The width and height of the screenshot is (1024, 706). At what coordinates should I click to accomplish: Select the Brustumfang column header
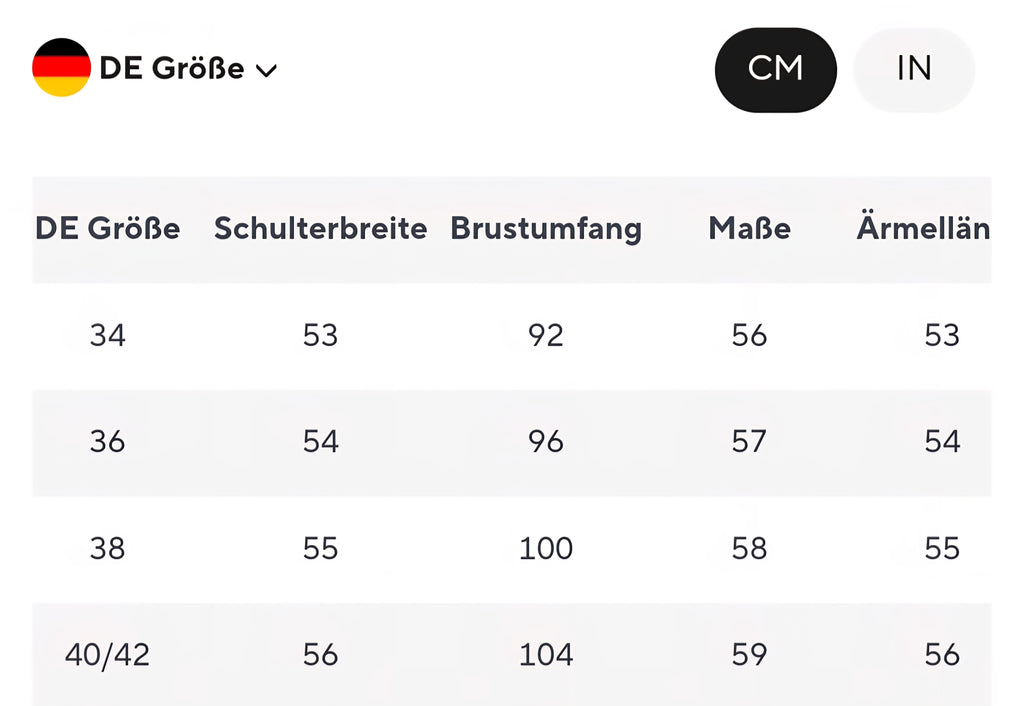click(x=546, y=230)
